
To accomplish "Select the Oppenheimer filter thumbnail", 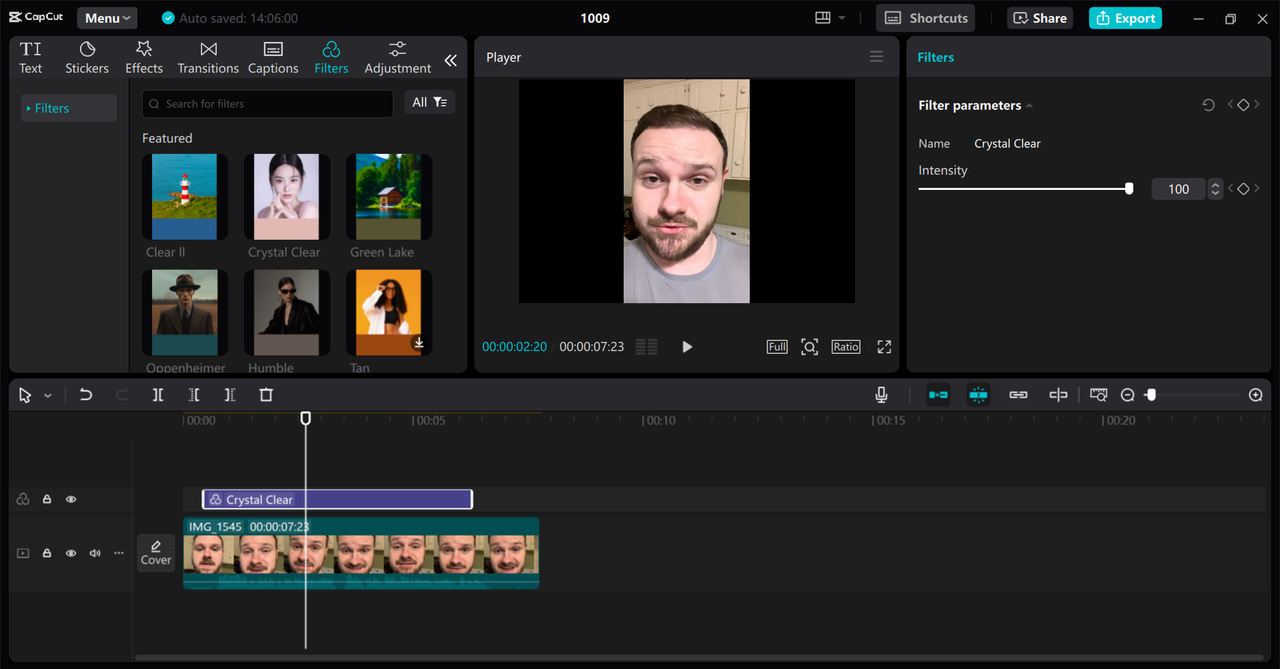I will coord(184,312).
